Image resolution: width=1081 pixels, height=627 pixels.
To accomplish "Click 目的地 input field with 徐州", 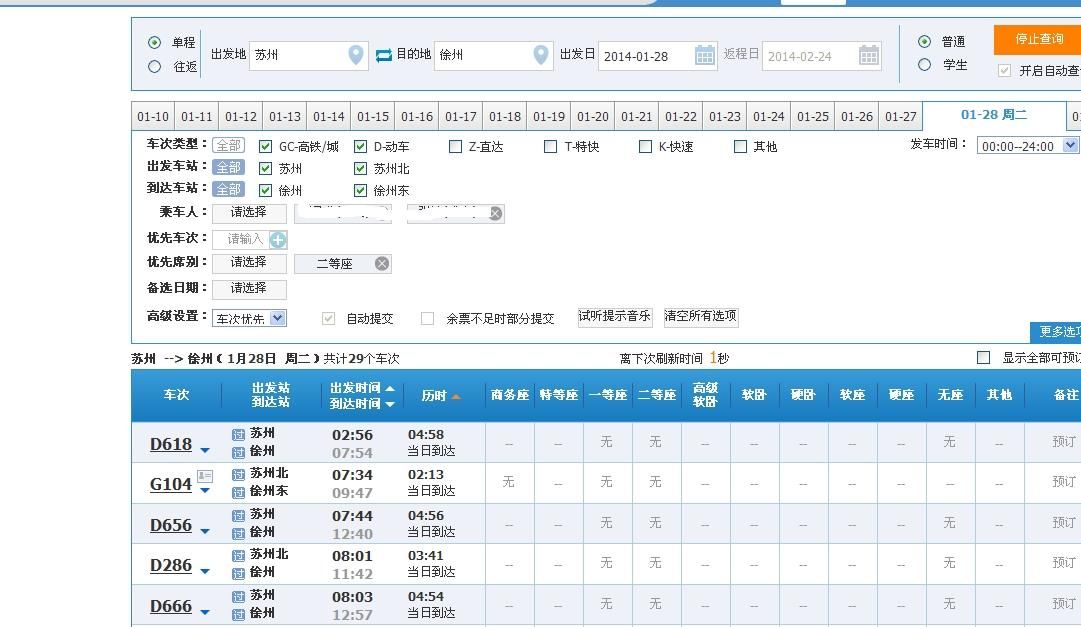I will pos(494,55).
